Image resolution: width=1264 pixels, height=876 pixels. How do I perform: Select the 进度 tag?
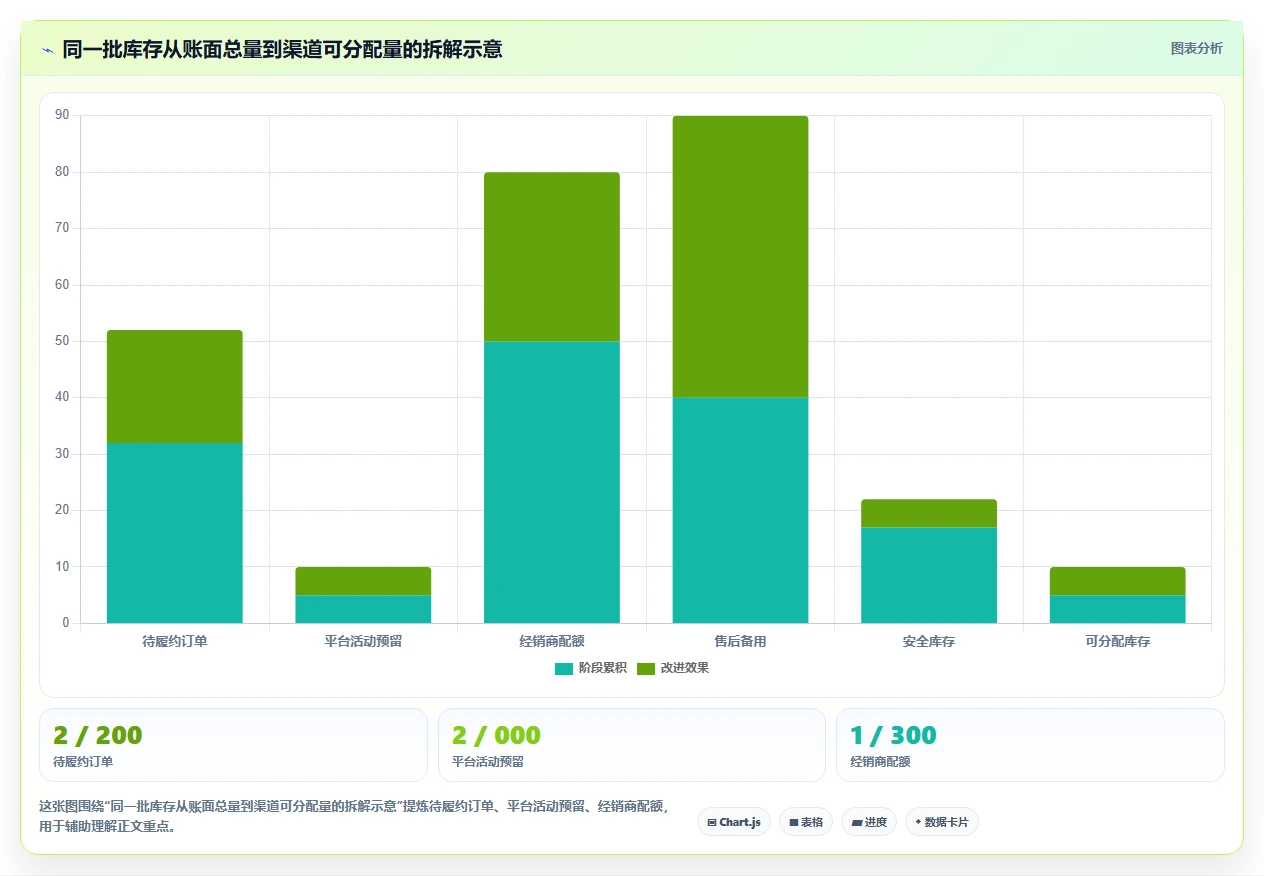coord(869,822)
